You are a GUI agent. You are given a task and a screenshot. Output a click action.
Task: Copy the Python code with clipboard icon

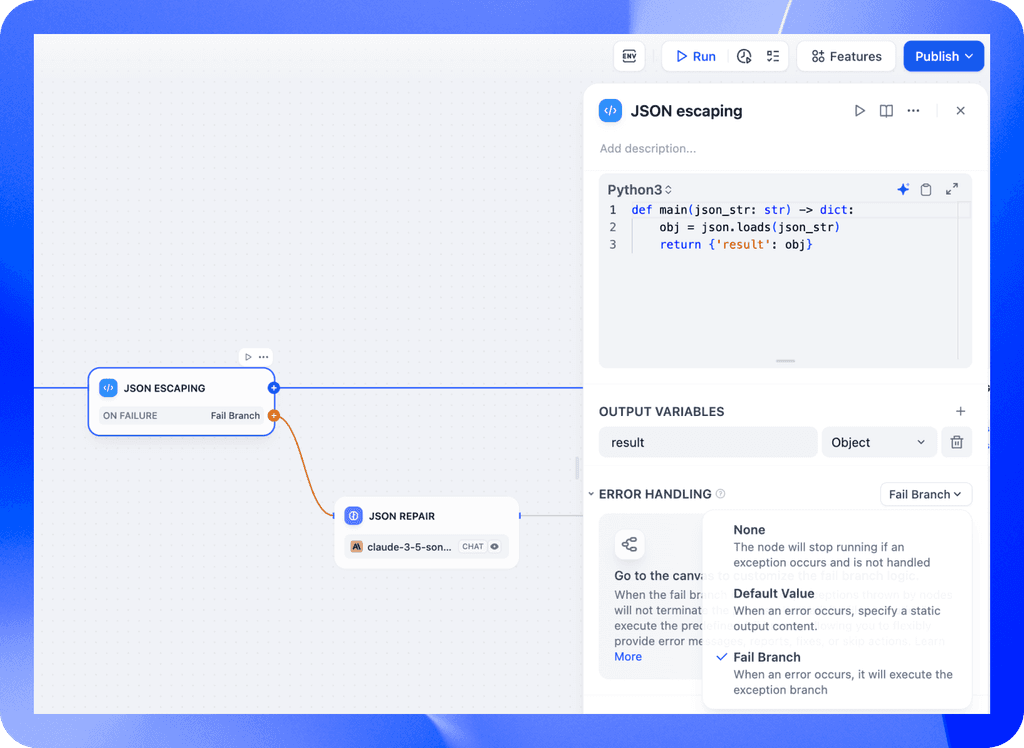(926, 189)
